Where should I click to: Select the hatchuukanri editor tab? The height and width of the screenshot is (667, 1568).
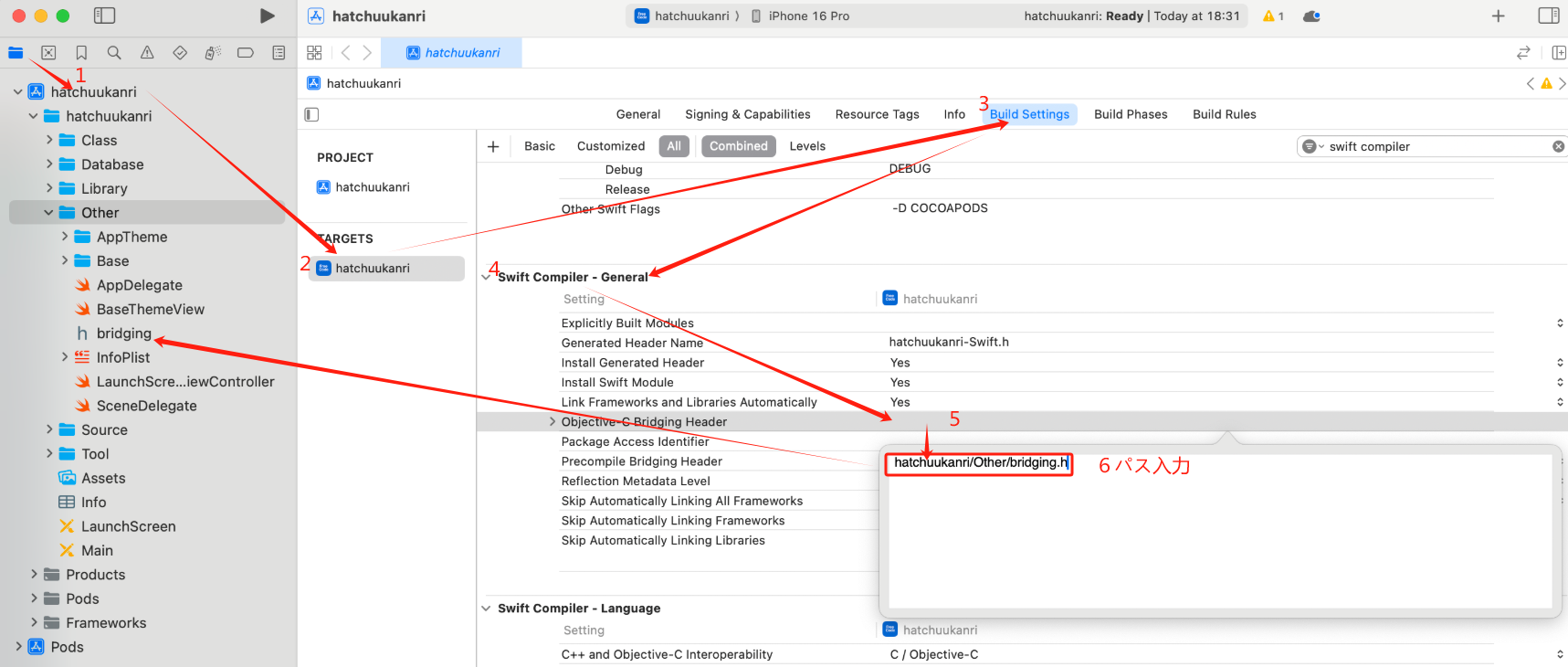[452, 53]
